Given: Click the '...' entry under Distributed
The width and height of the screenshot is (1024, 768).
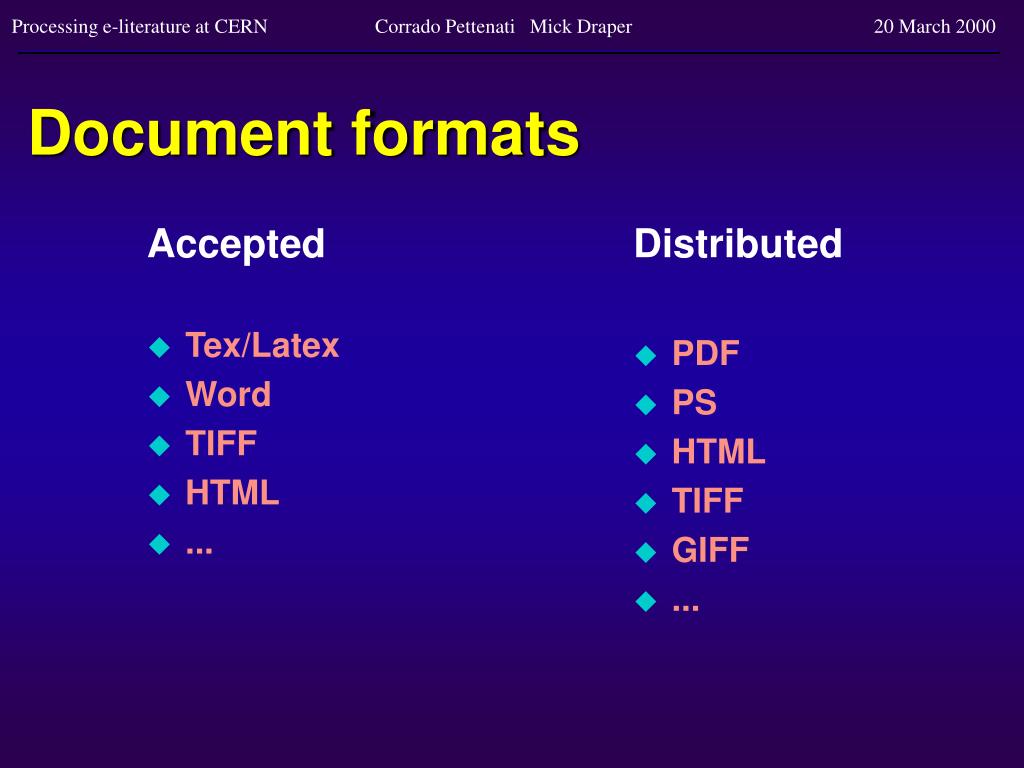Looking at the screenshot, I should pos(686,607).
